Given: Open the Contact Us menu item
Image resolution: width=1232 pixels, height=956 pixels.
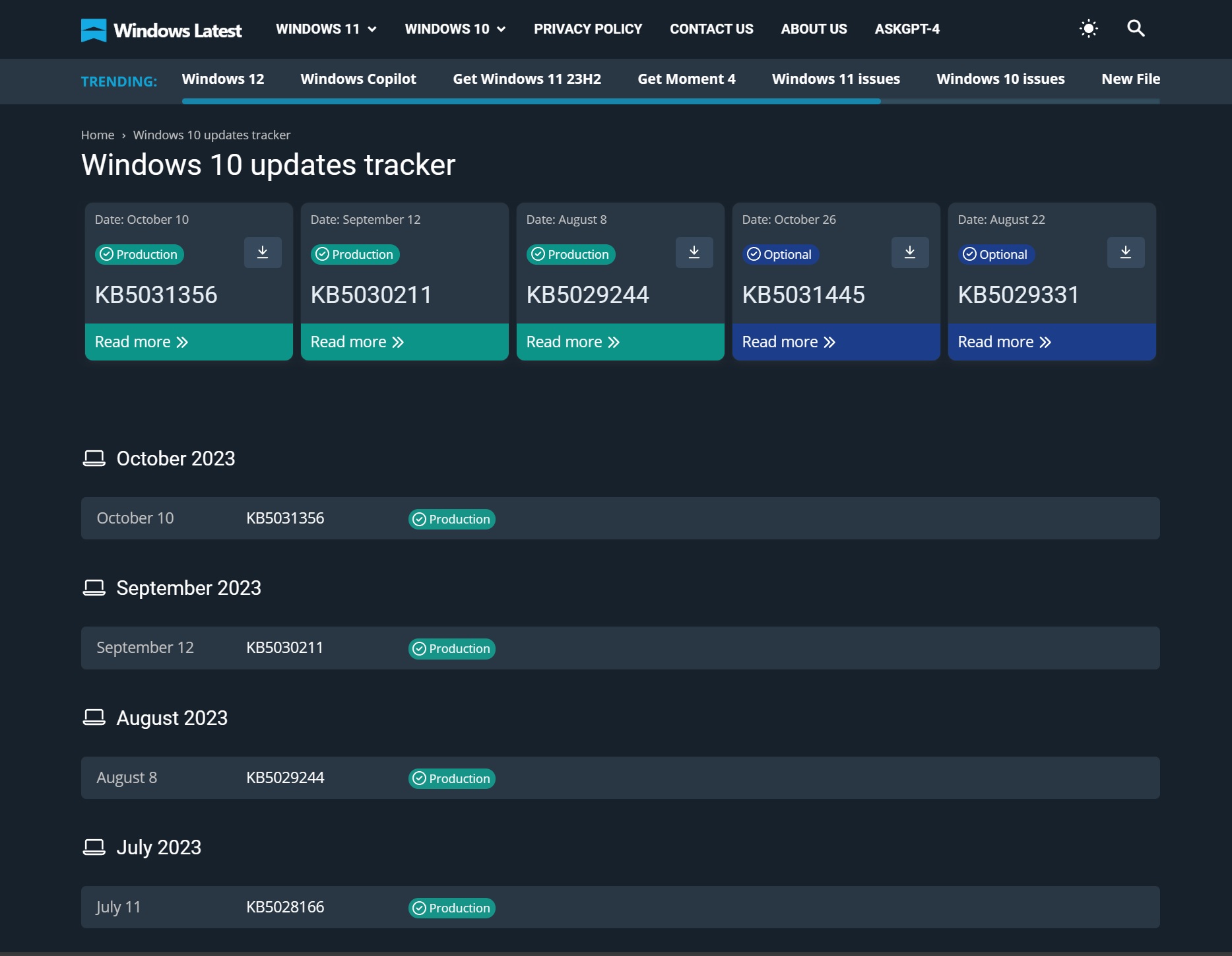Looking at the screenshot, I should 711,29.
